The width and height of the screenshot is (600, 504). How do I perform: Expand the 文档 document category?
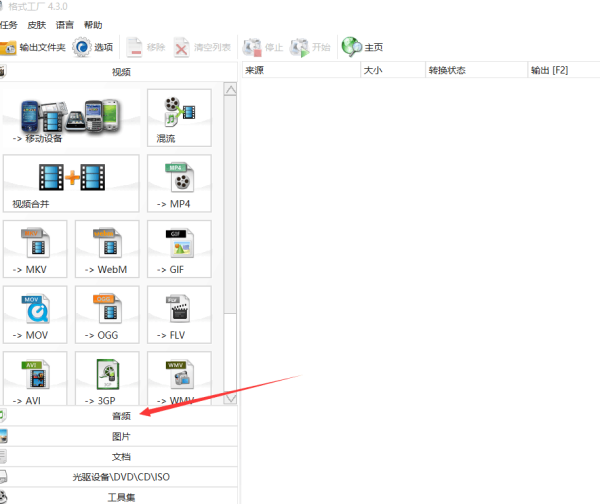click(120, 456)
